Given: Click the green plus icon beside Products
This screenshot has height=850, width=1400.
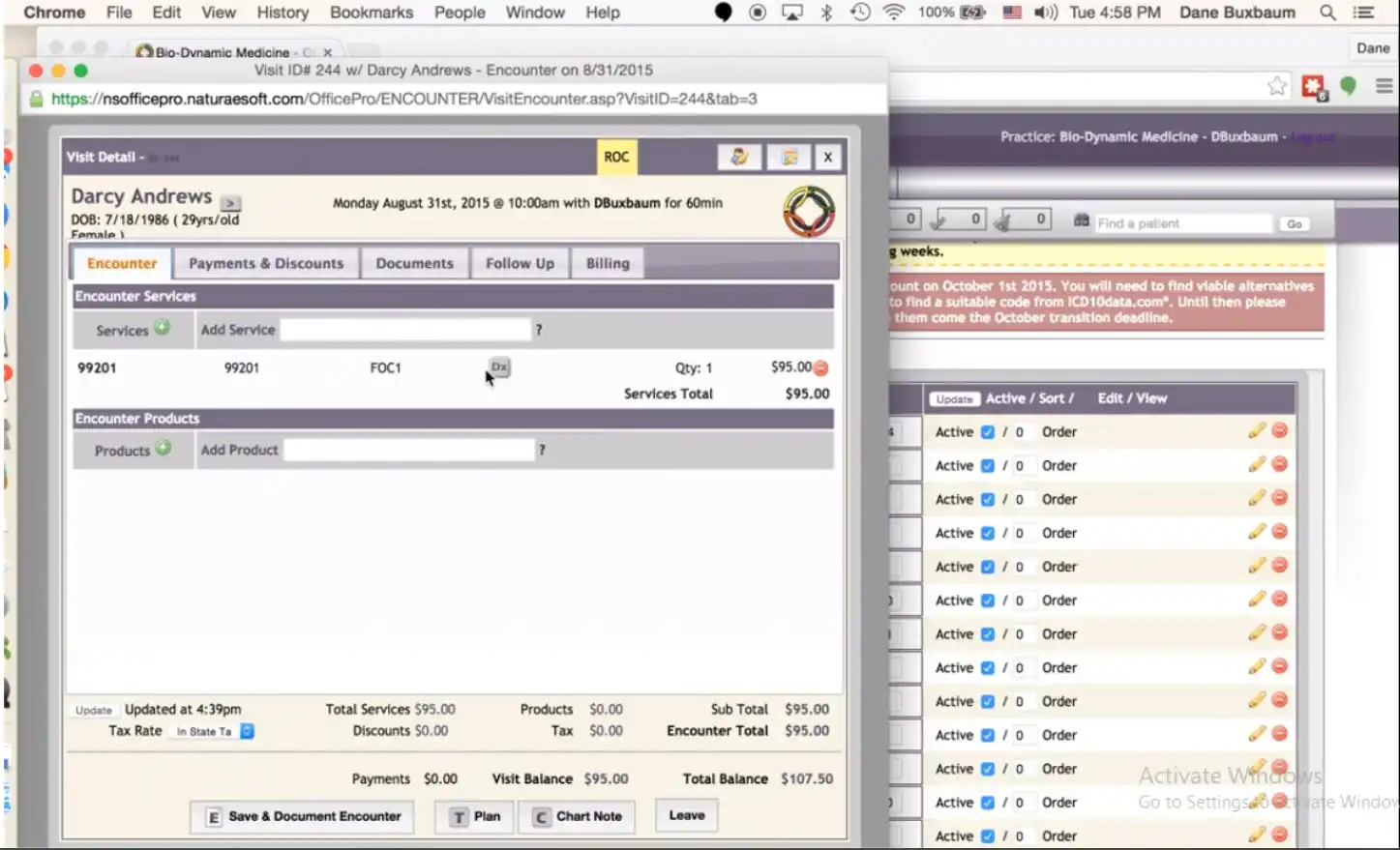Looking at the screenshot, I should point(163,447).
